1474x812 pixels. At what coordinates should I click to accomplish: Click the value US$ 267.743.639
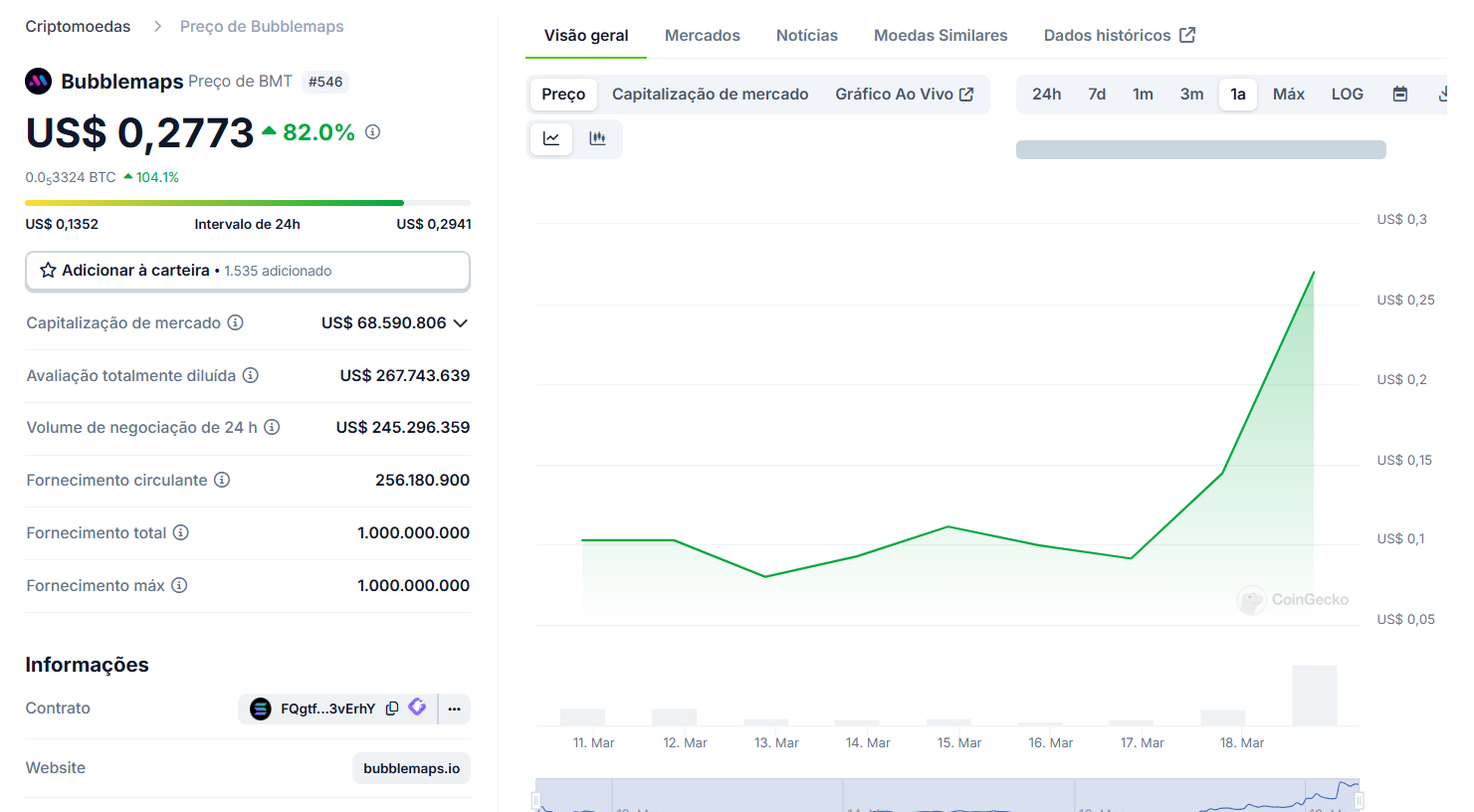pyautogui.click(x=405, y=375)
